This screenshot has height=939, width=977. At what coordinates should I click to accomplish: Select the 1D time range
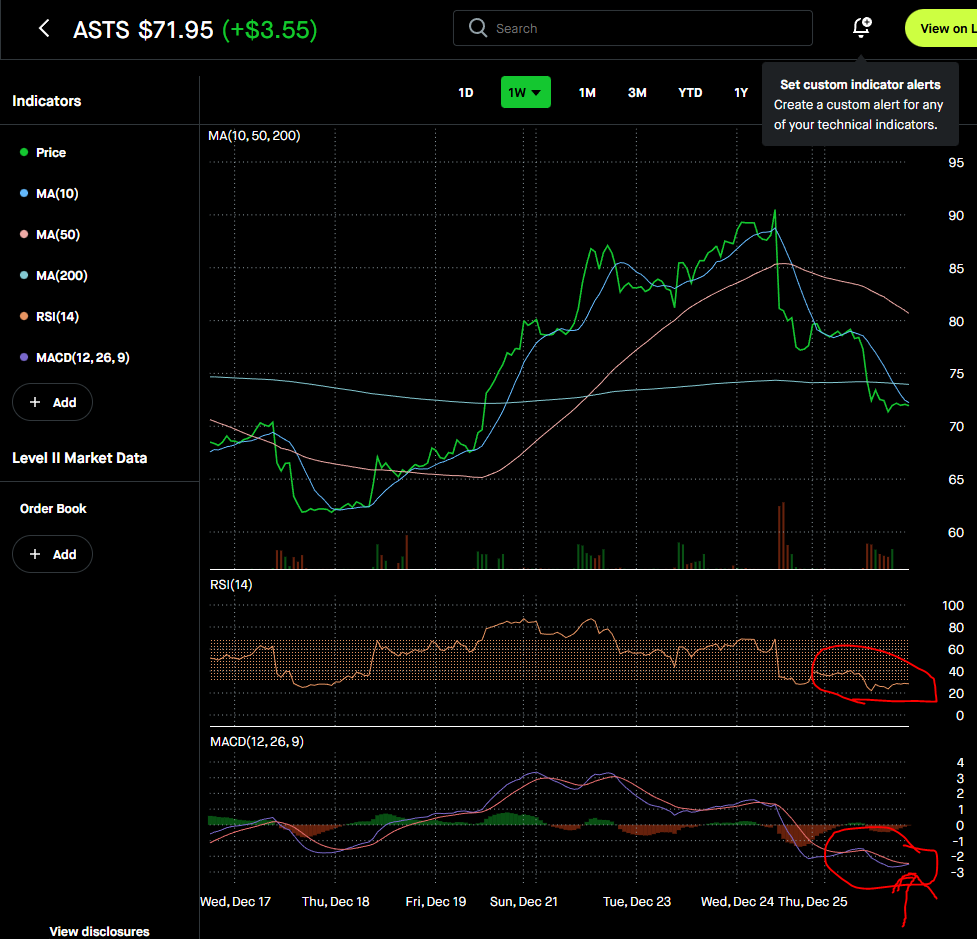[466, 93]
